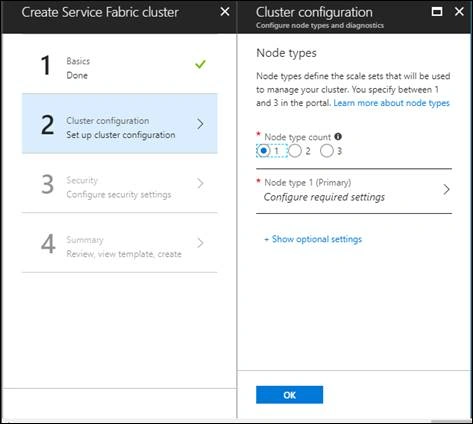Viewport: 473px width, 424px height.
Task: Close the Cluster configuration blade
Action: click(459, 11)
